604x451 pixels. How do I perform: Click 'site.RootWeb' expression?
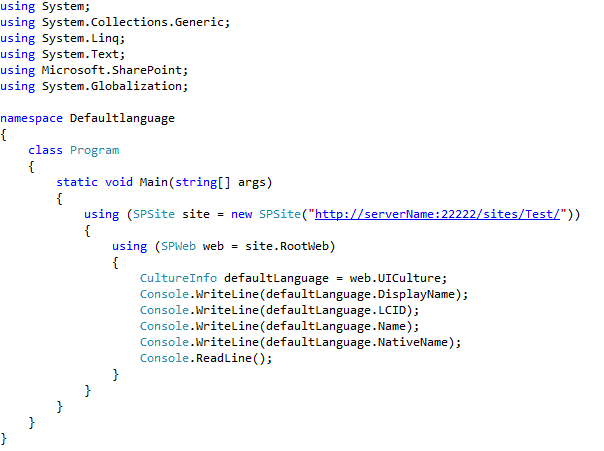coord(287,246)
